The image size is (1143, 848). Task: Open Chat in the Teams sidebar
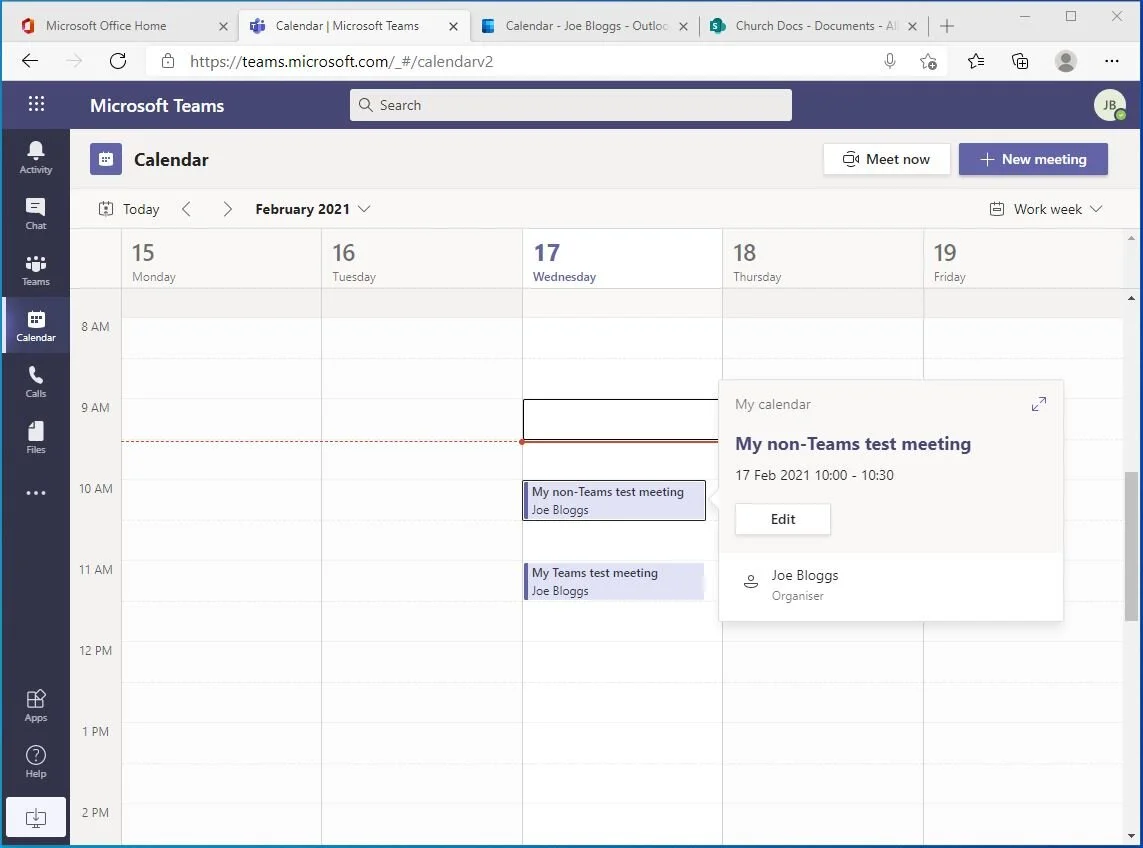[x=36, y=214]
